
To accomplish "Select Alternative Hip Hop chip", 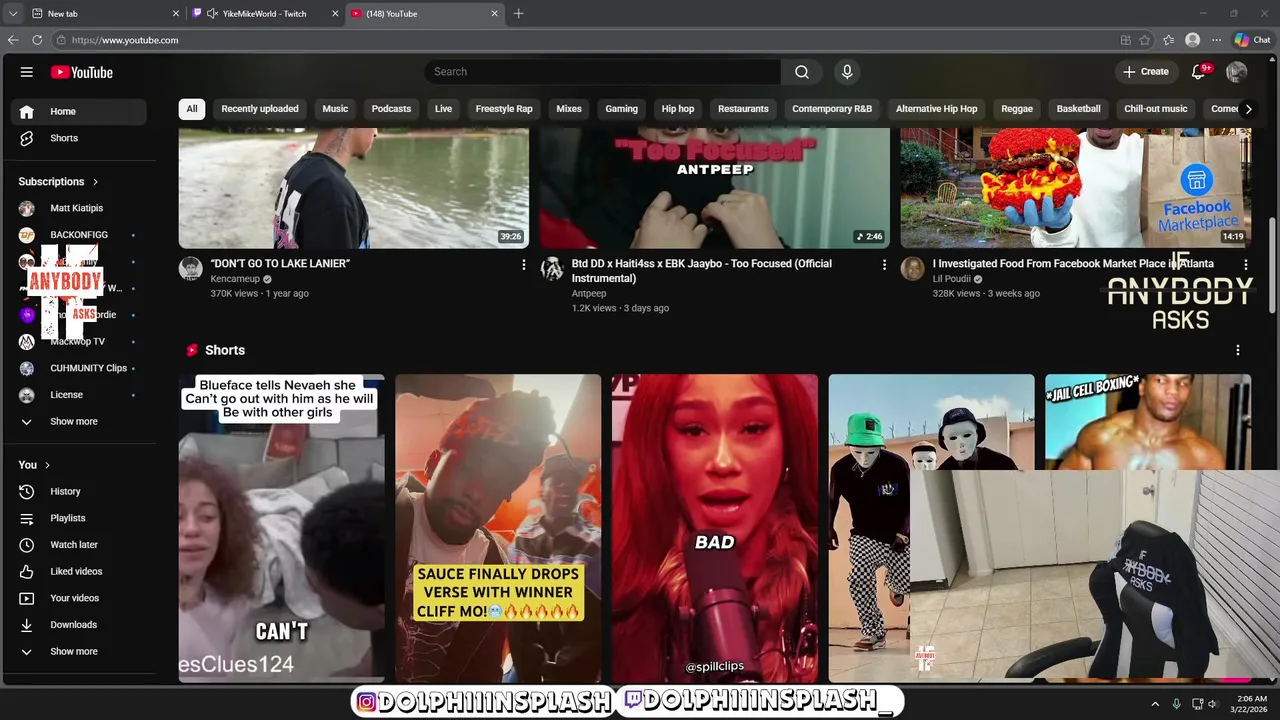I will click(937, 109).
